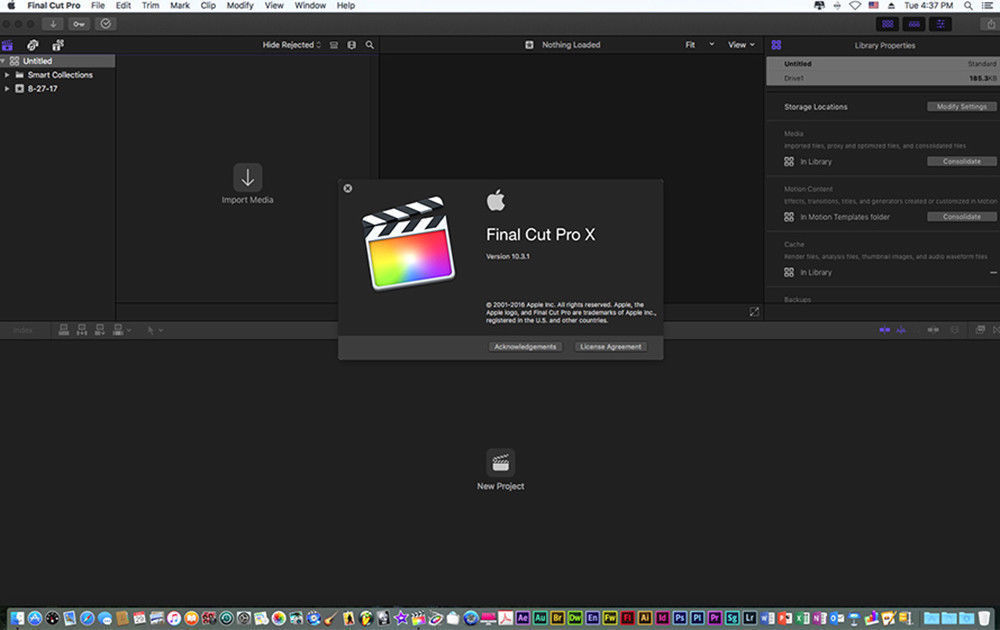Image resolution: width=1000 pixels, height=630 pixels.
Task: Open the Titles and Generators sidebar
Action: click(58, 45)
